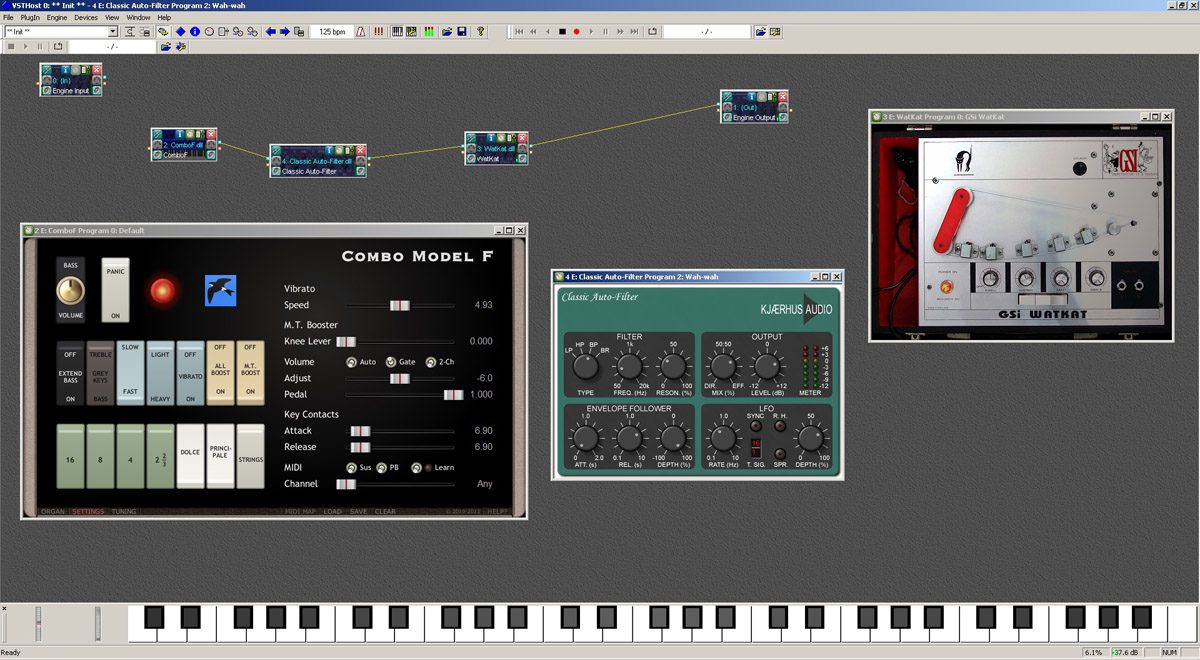Viewport: 1200px width, 660px height.
Task: Toggle the SLOW/FAST vibrato speed tab
Action: pos(130,375)
